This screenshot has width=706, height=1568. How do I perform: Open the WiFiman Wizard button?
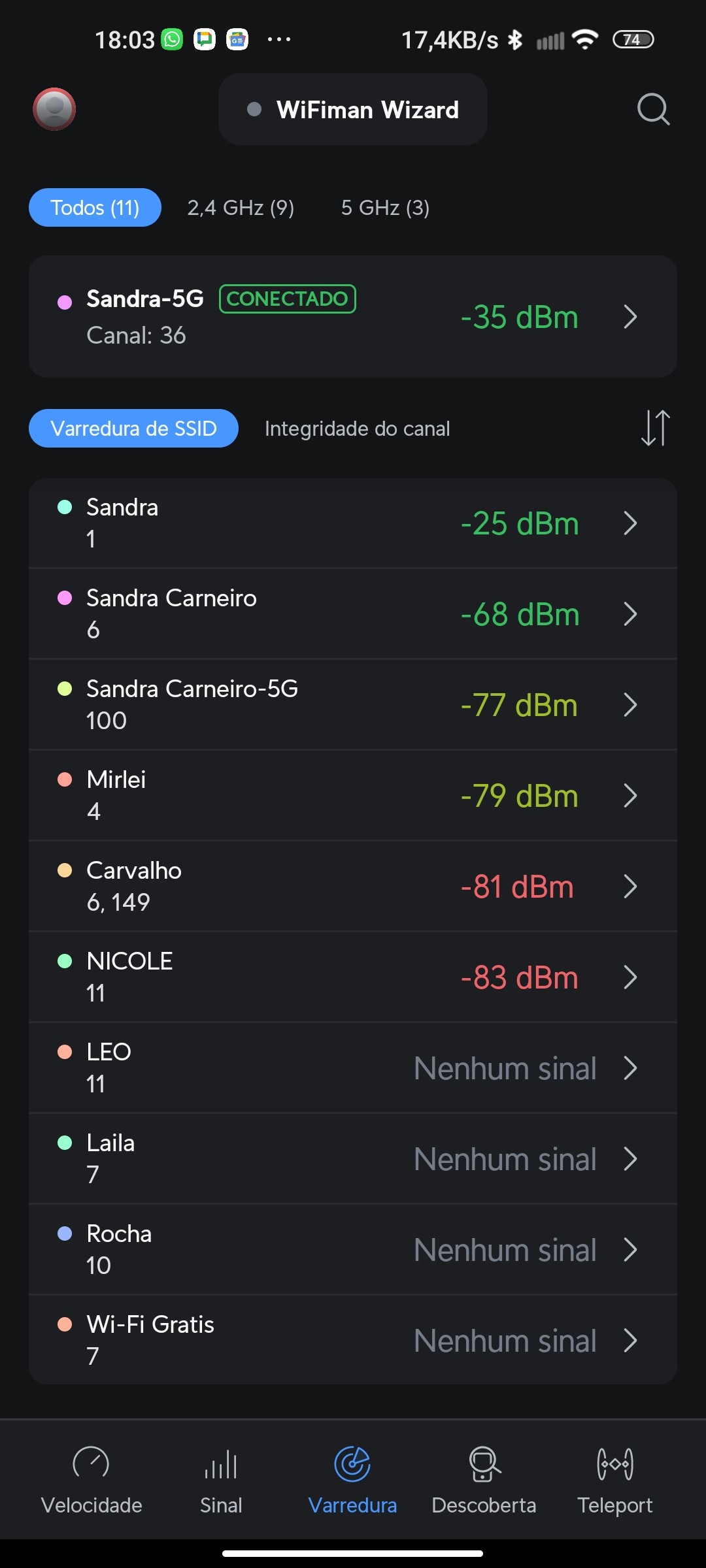point(353,110)
